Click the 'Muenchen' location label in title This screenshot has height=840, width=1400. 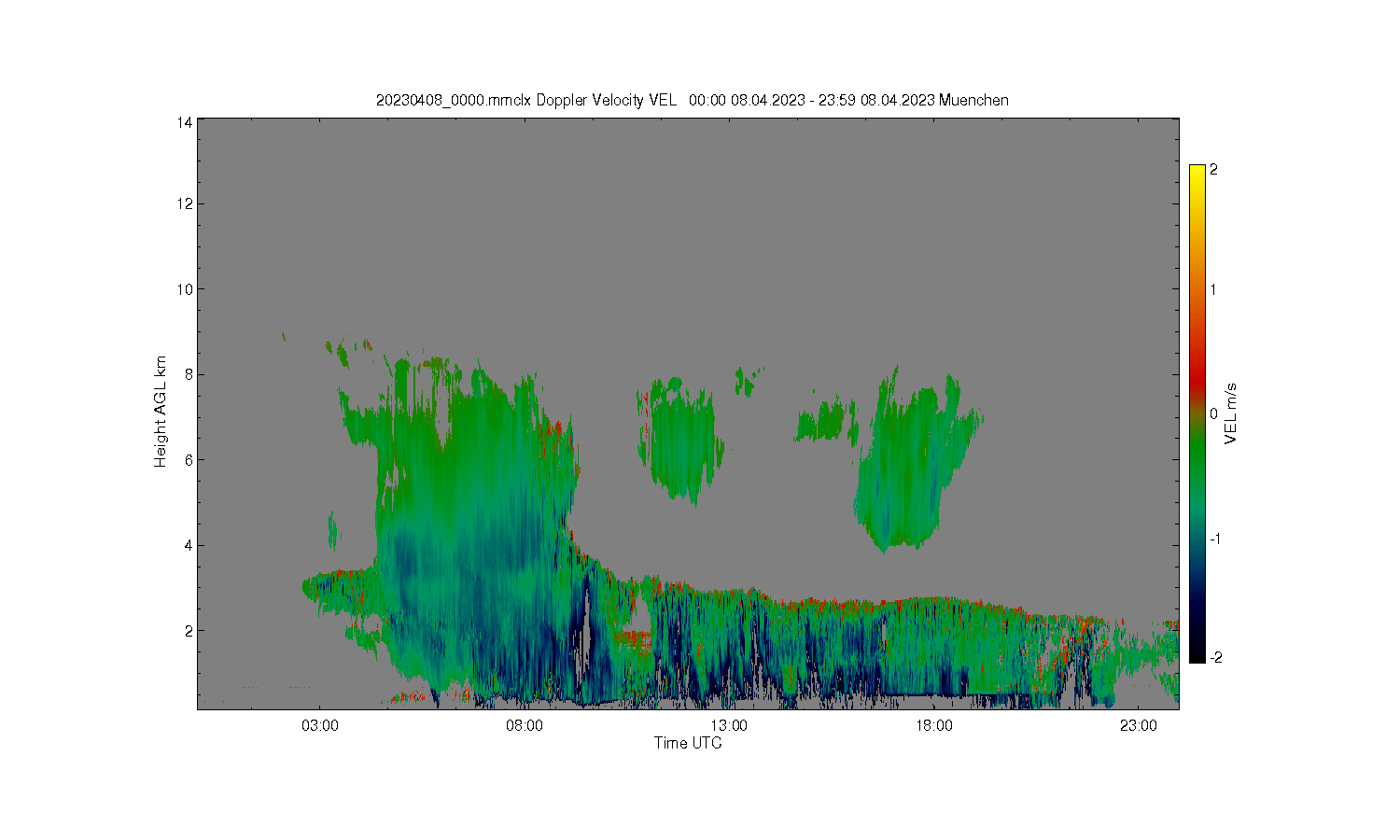click(x=973, y=100)
